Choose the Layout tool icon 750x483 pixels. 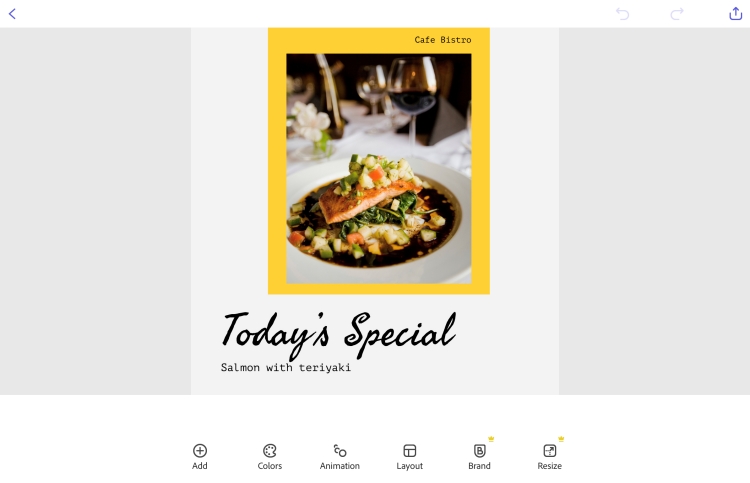point(409,450)
